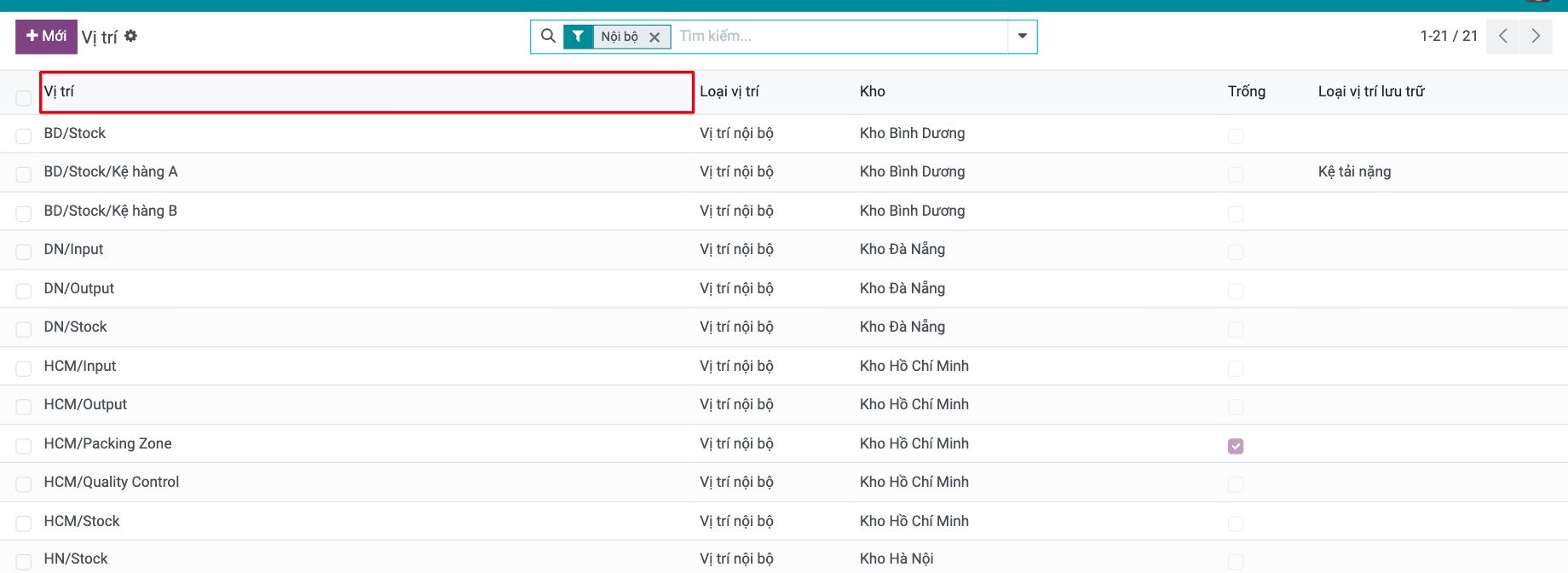Open the settings gear next to Vị trí

pos(130,36)
